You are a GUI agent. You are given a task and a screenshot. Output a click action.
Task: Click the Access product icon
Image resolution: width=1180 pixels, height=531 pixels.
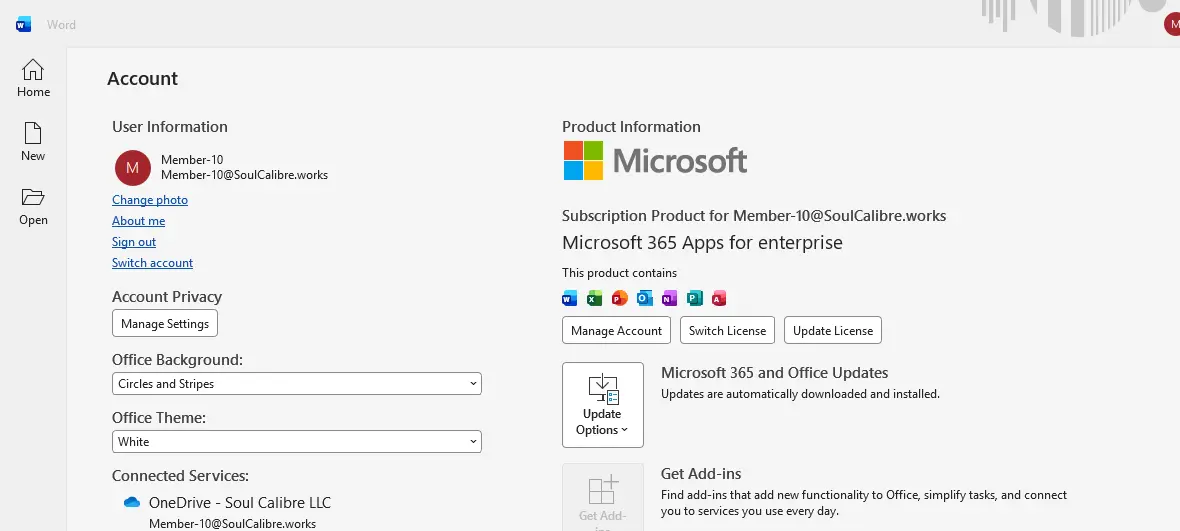click(x=719, y=298)
